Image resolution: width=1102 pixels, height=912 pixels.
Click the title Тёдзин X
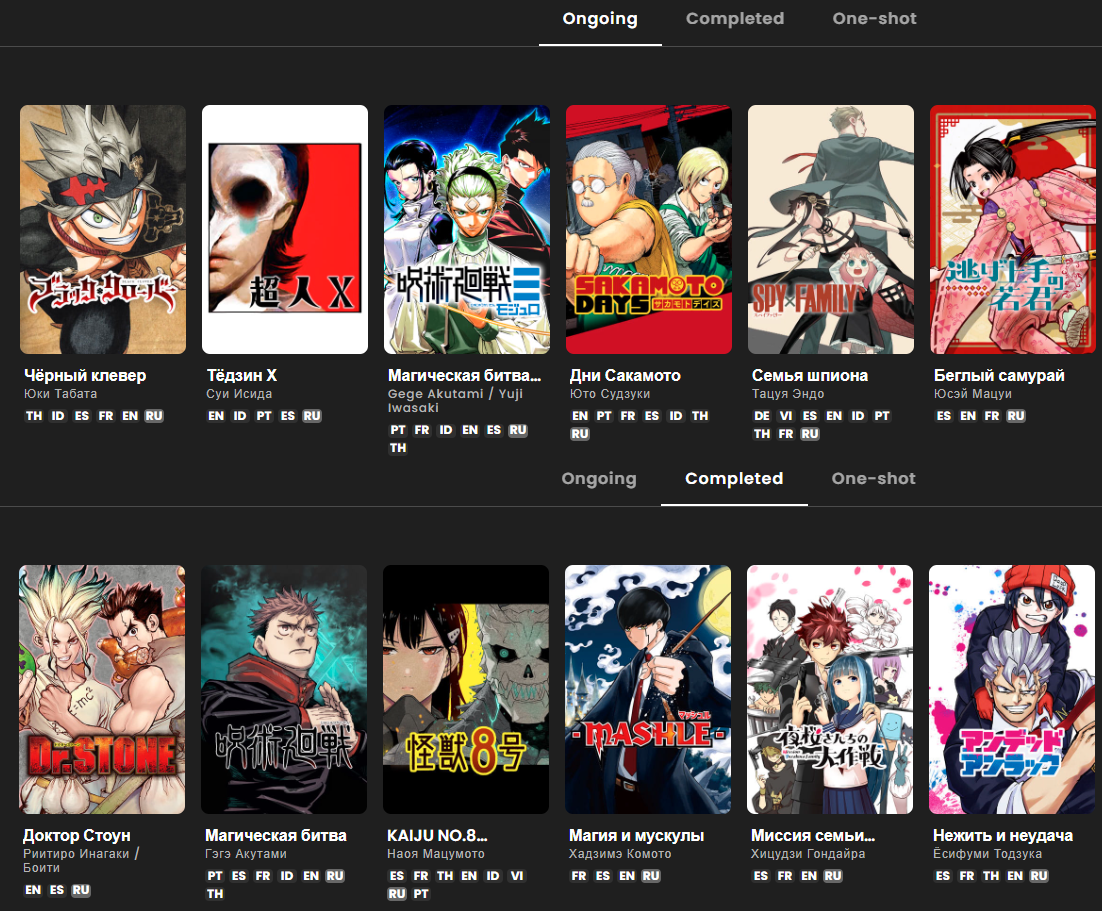coord(241,375)
